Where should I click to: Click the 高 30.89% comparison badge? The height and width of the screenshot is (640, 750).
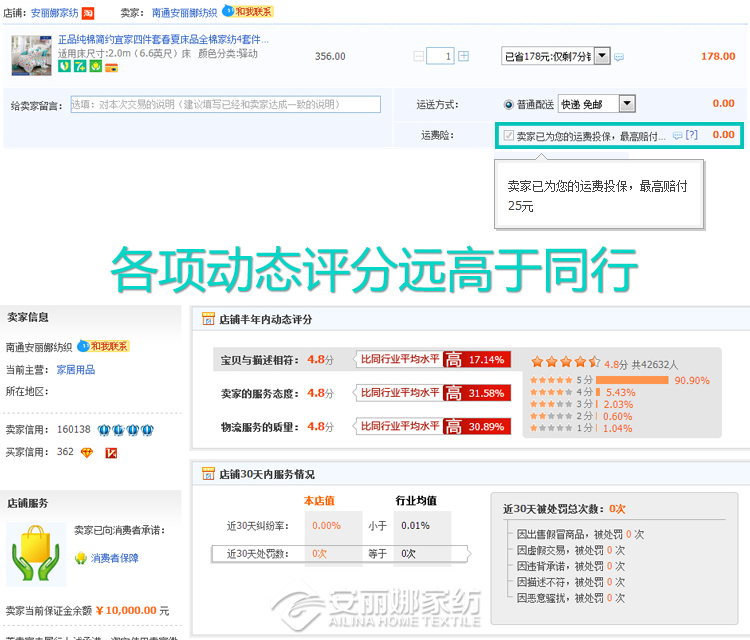[477, 426]
